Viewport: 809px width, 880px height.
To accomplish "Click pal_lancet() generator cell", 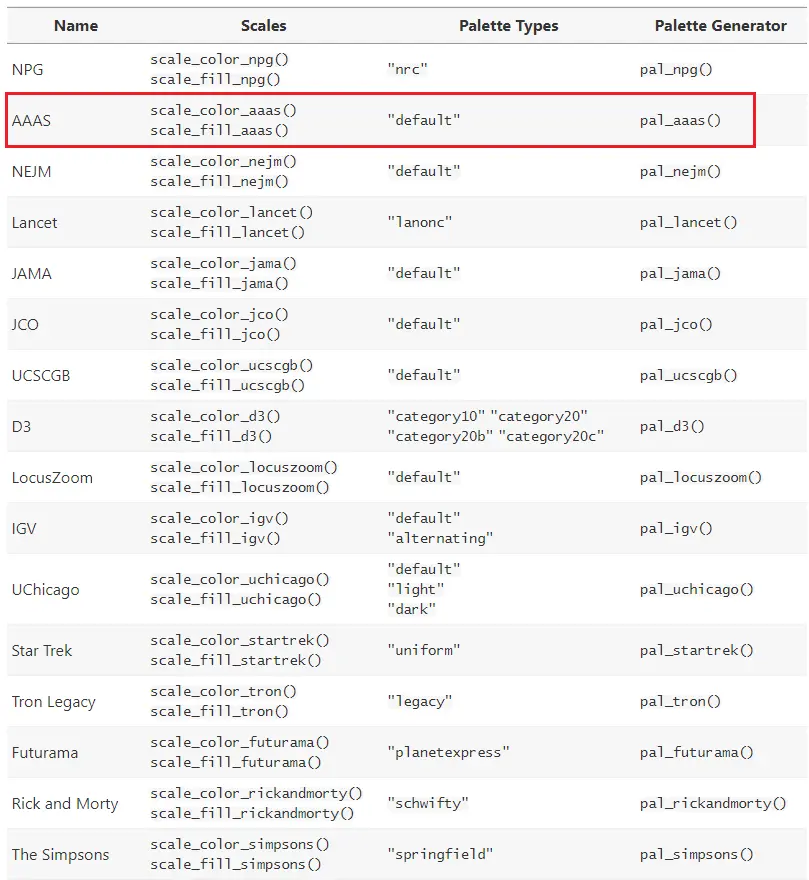I will (688, 223).
